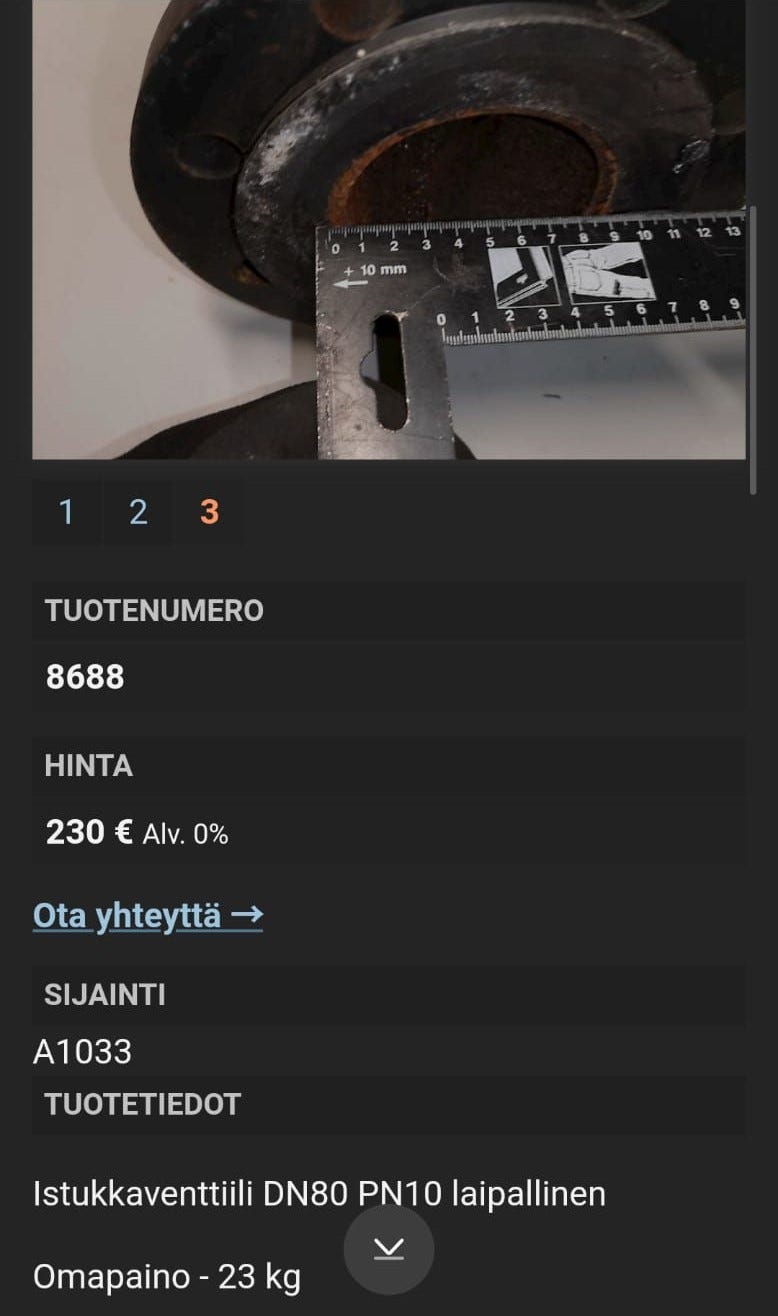Click the Omapaino - 23 kg line
This screenshot has width=778, height=1316.
pos(167,1277)
